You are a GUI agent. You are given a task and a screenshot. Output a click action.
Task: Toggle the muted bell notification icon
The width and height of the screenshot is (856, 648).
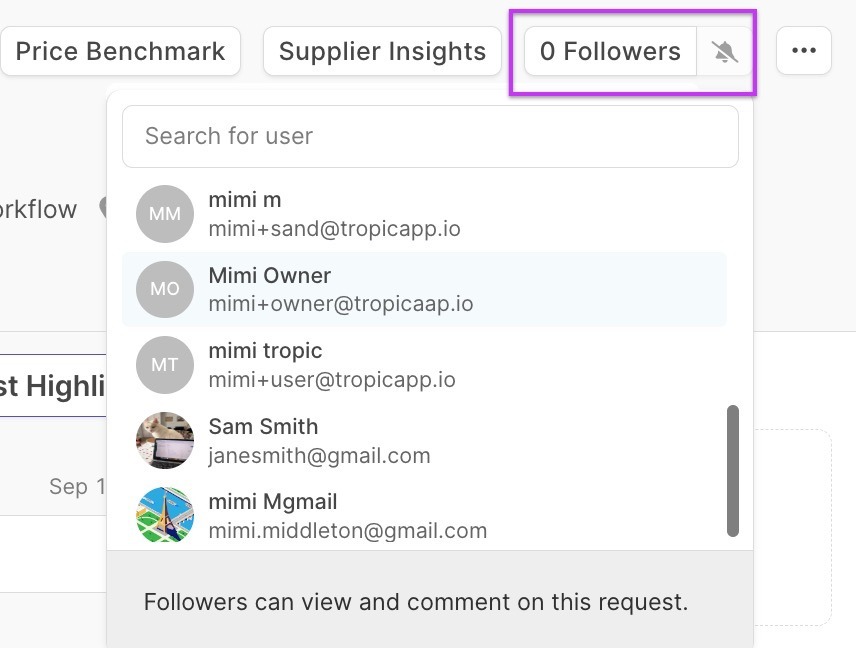click(x=725, y=52)
